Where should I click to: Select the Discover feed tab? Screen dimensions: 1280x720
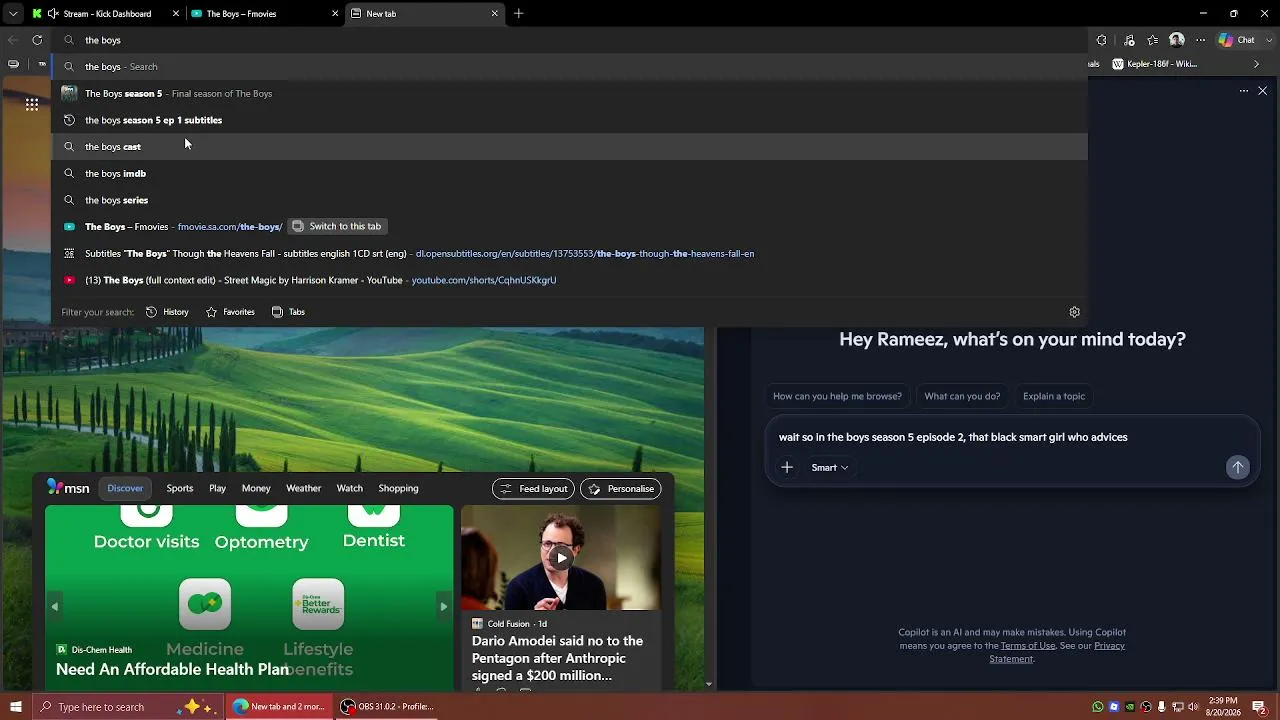(125, 488)
